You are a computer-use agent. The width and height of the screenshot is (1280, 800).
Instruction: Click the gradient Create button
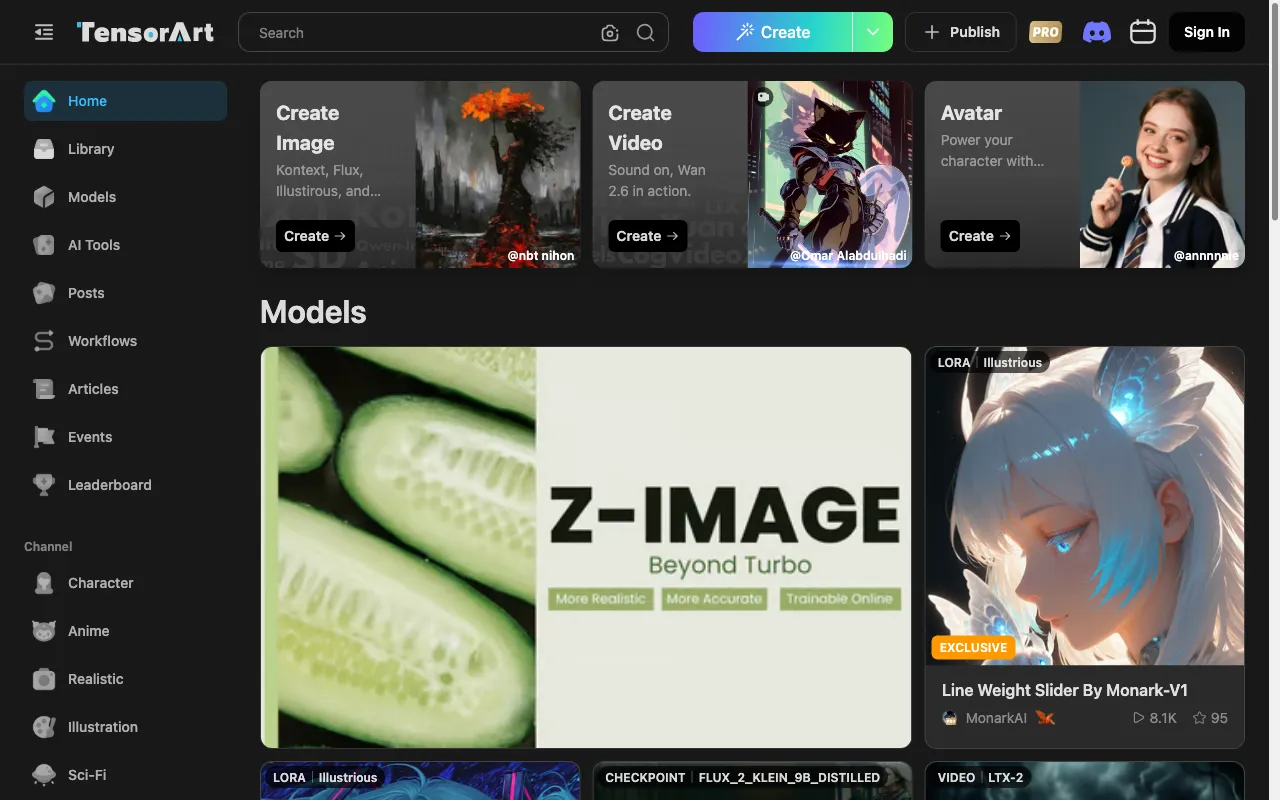772,32
